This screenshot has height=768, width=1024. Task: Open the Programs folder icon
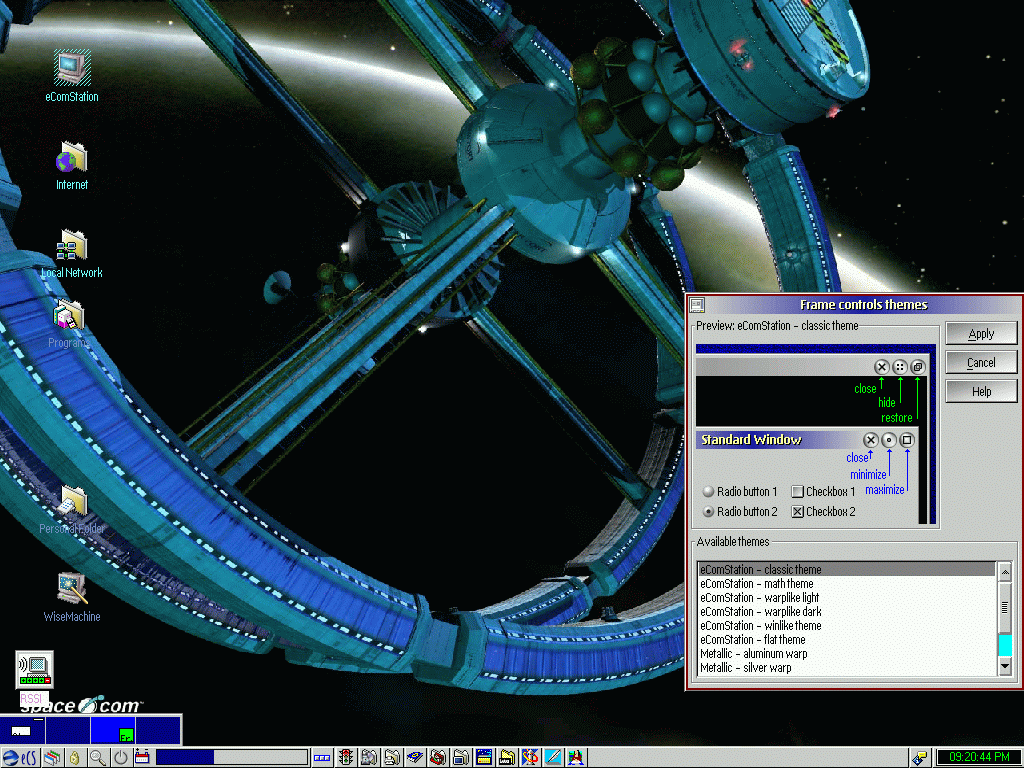tap(68, 316)
